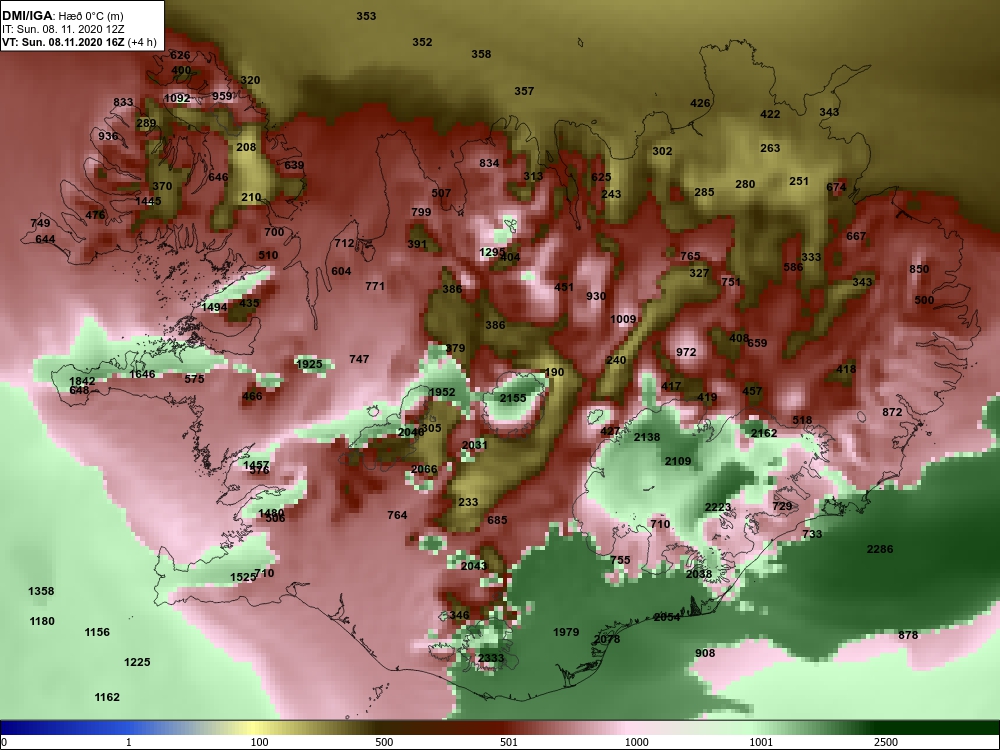
Task: Click the map value 872
Action: click(x=892, y=412)
